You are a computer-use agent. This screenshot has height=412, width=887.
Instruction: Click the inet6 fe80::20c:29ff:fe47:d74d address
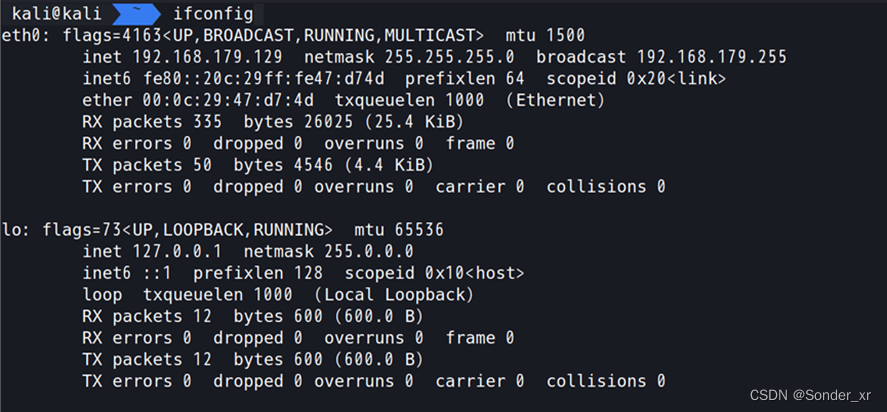[x=234, y=79]
